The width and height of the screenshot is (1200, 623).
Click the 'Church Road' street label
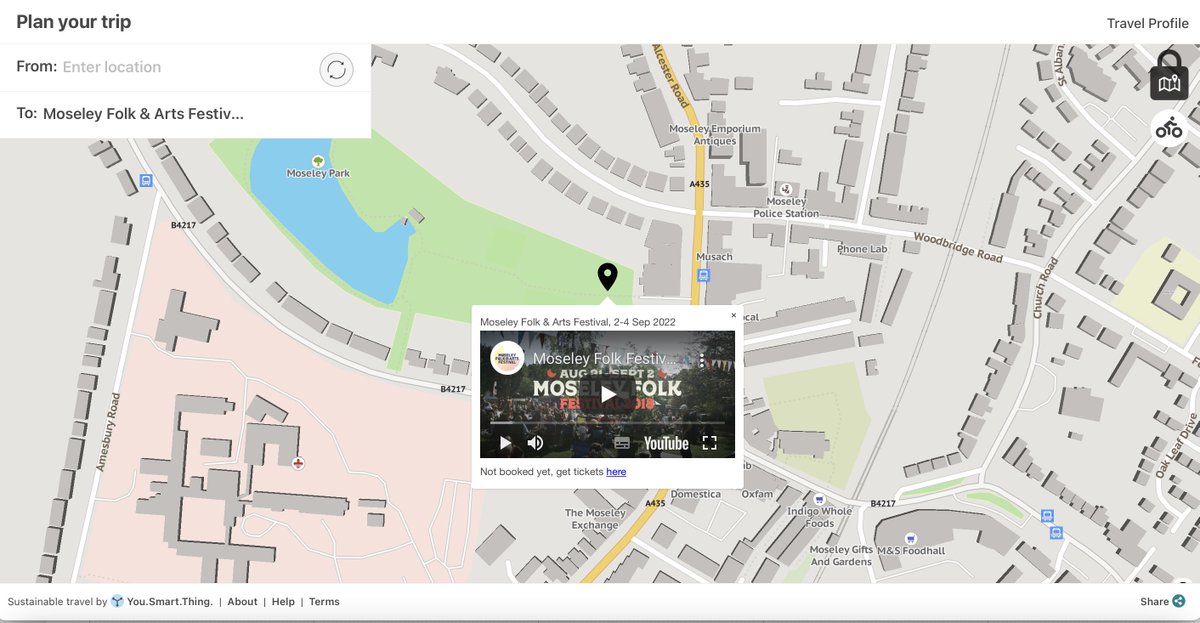point(1044,288)
